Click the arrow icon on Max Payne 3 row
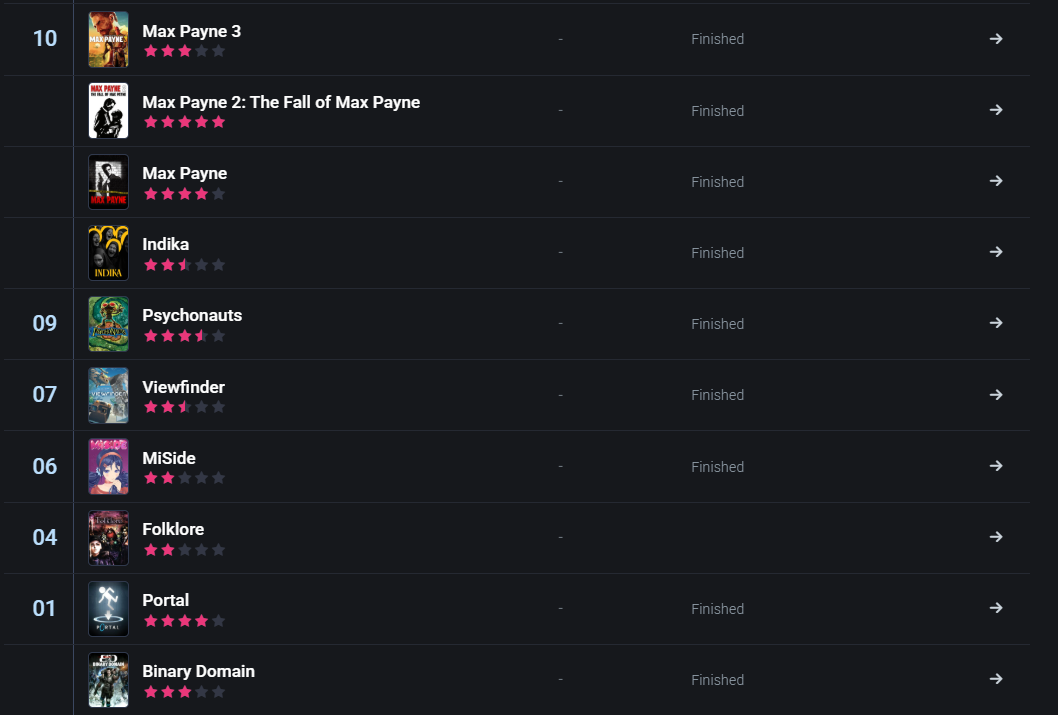This screenshot has height=715, width=1058. (995, 39)
